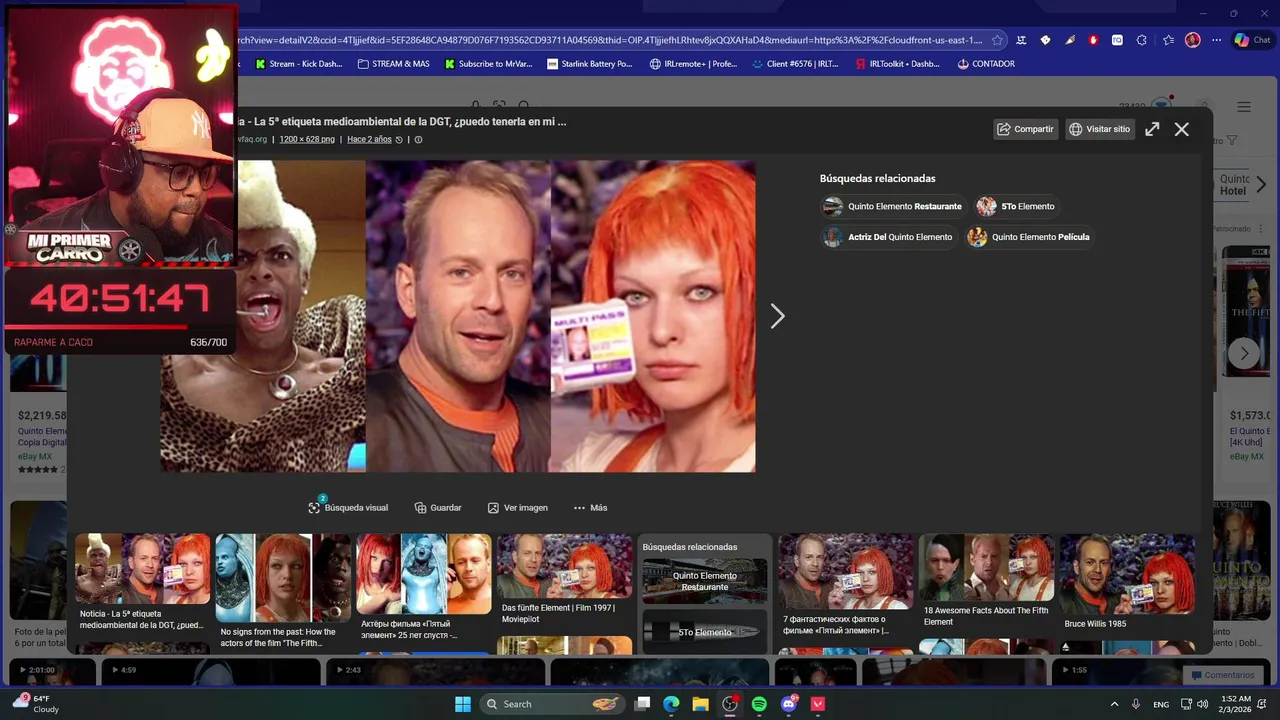Open thumbnail 18 Awesome Facts About The Fifth Element
The width and height of the screenshot is (1280, 720).
pyautogui.click(x=986, y=582)
